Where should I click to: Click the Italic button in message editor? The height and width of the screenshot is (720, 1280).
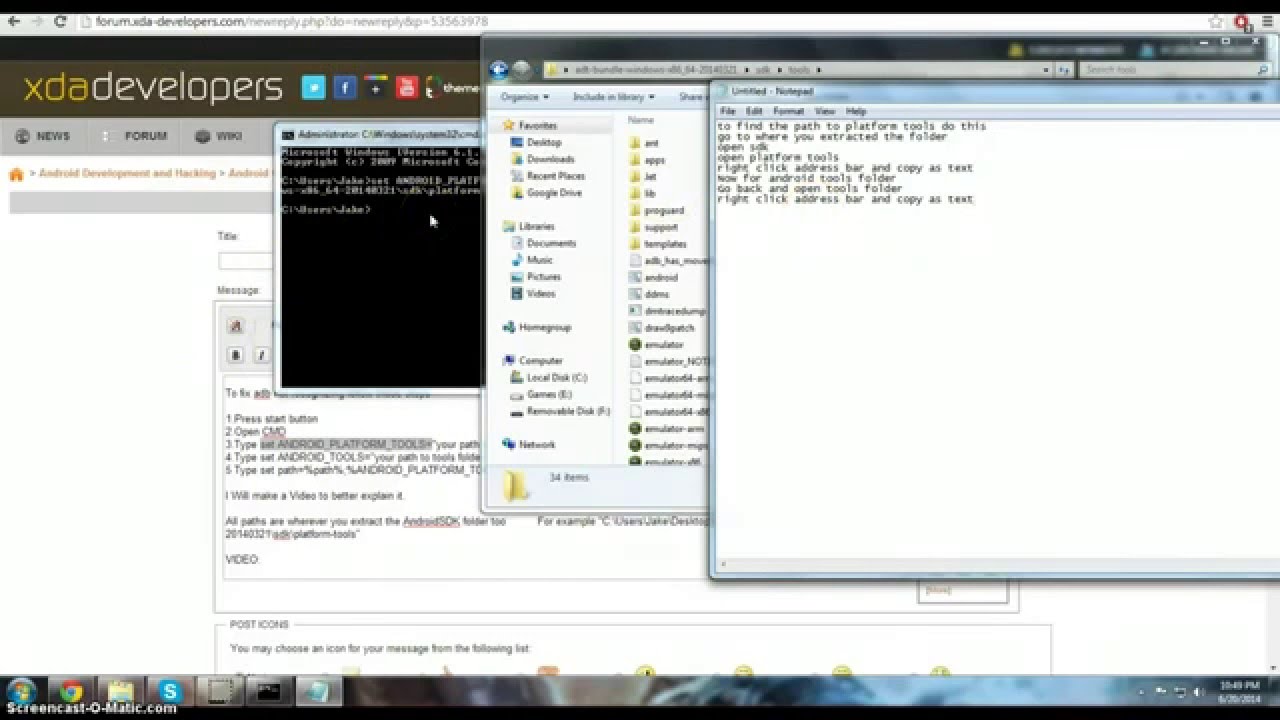pyautogui.click(x=261, y=355)
